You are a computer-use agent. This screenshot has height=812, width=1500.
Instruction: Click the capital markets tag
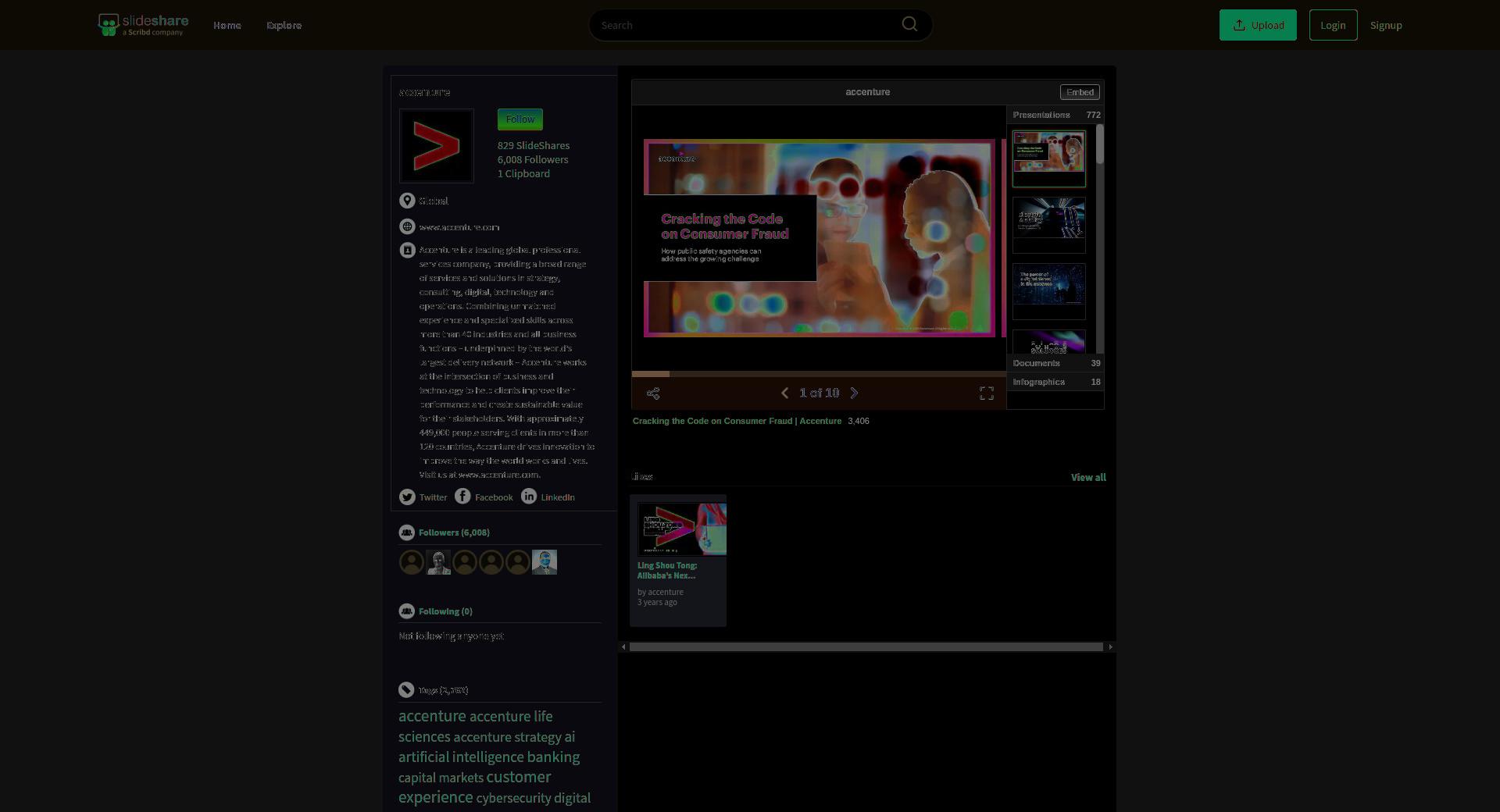pyautogui.click(x=441, y=778)
